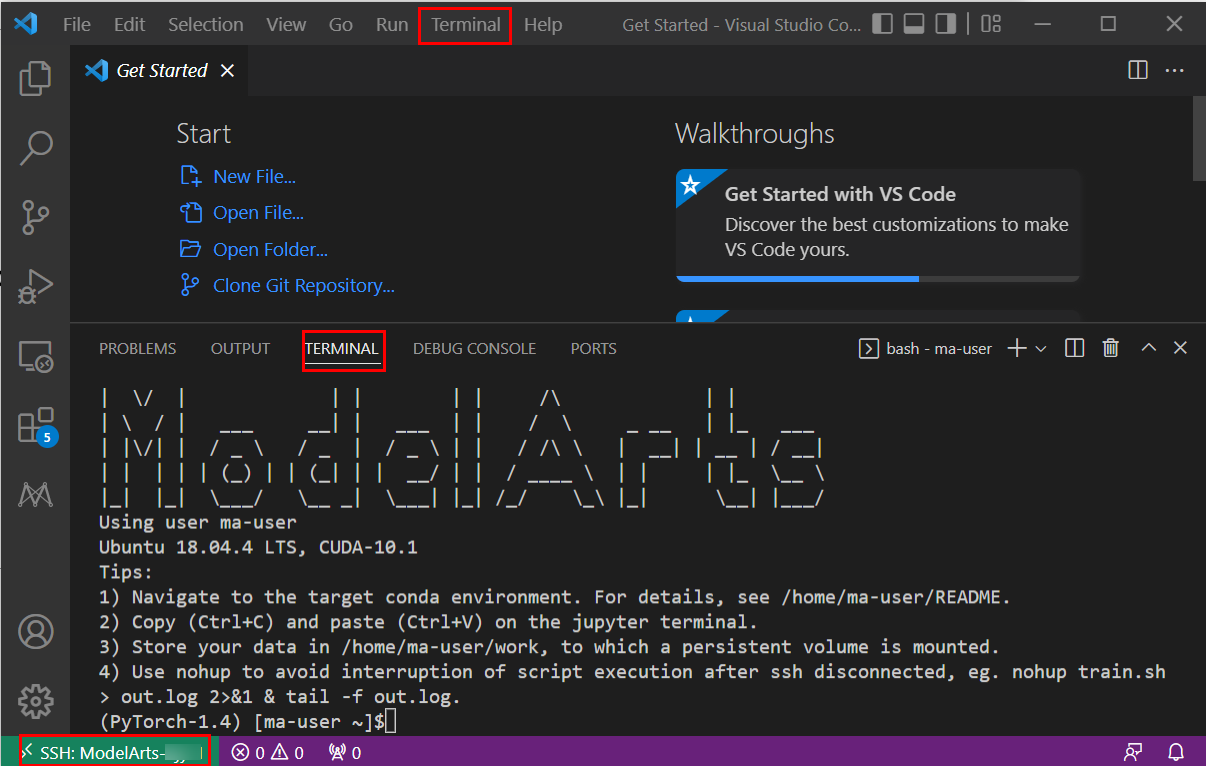Select the bash - ma-user terminal
Viewport: 1206px width, 766px height.
(926, 348)
